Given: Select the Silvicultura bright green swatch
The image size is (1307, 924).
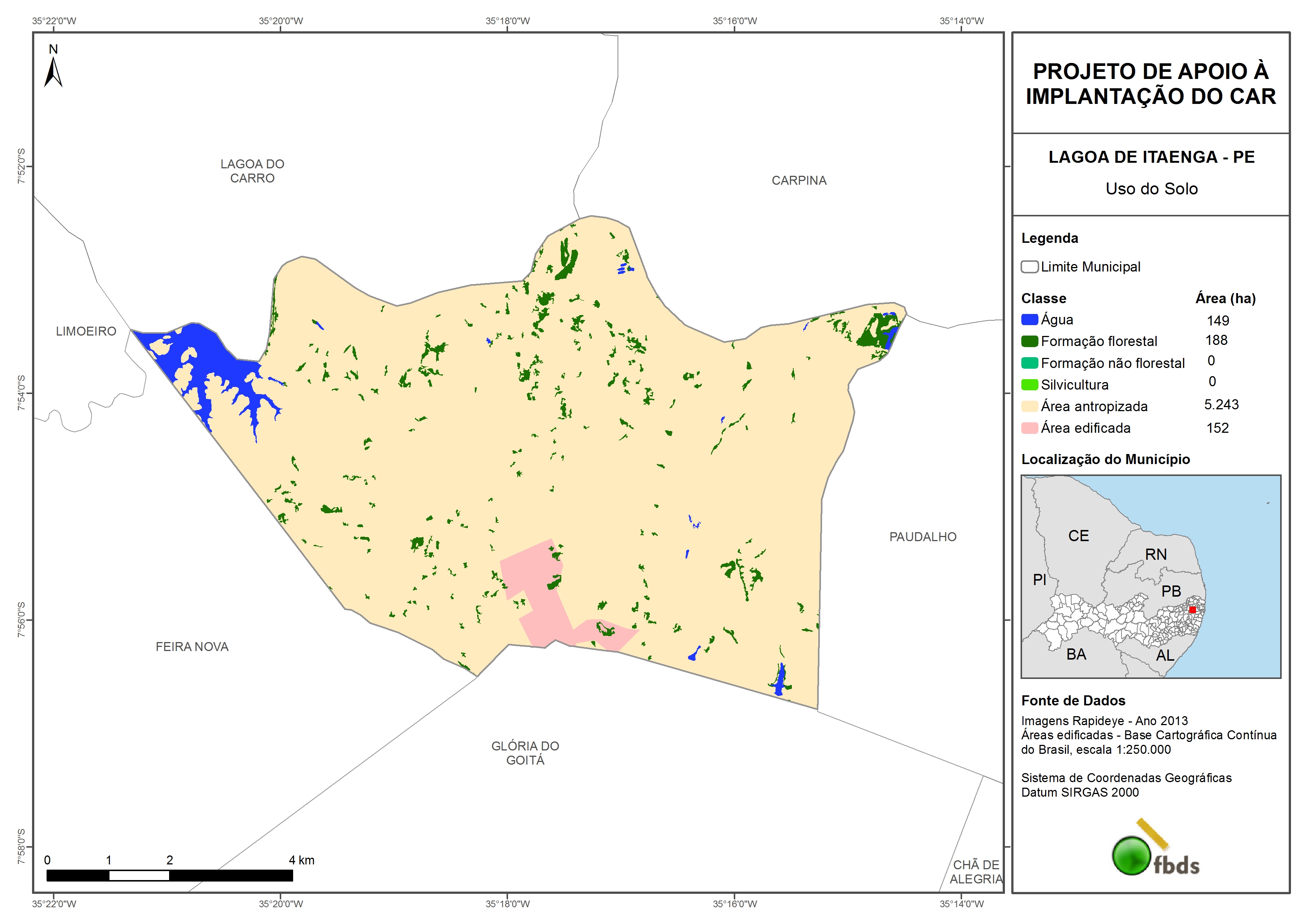Looking at the screenshot, I should (x=1029, y=385).
